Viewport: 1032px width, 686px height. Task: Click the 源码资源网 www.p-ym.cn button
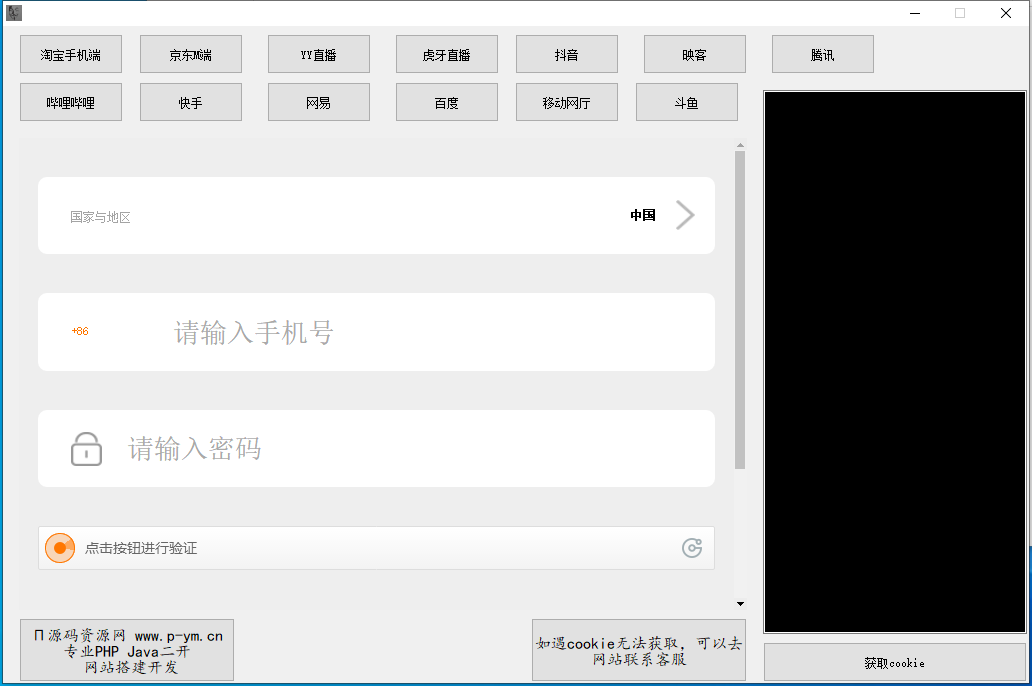(x=127, y=650)
